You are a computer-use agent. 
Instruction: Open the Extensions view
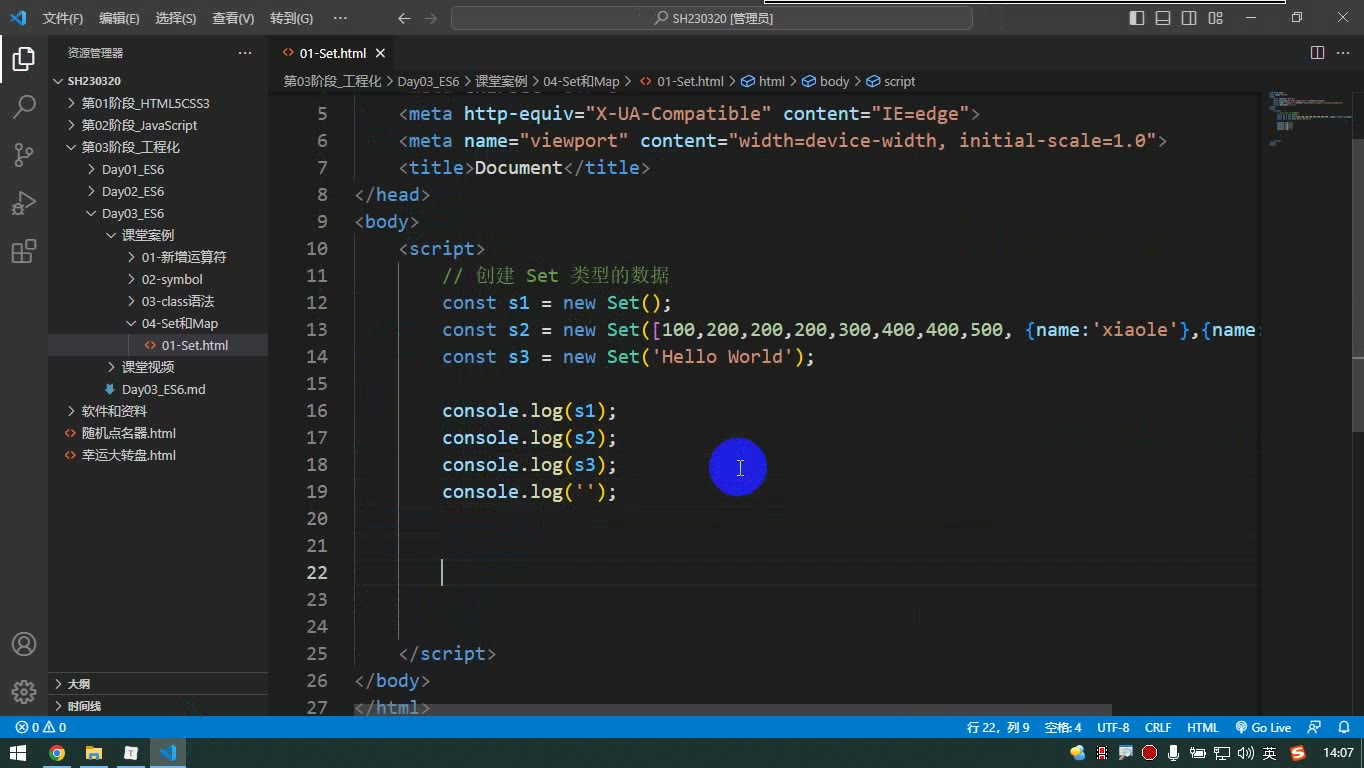click(x=24, y=250)
